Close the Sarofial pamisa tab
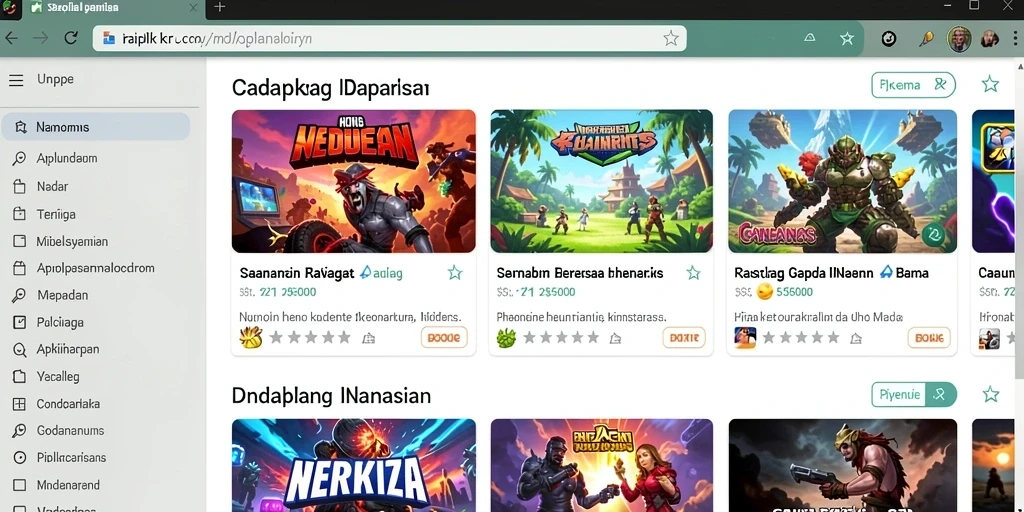1024x512 pixels. 193,8
